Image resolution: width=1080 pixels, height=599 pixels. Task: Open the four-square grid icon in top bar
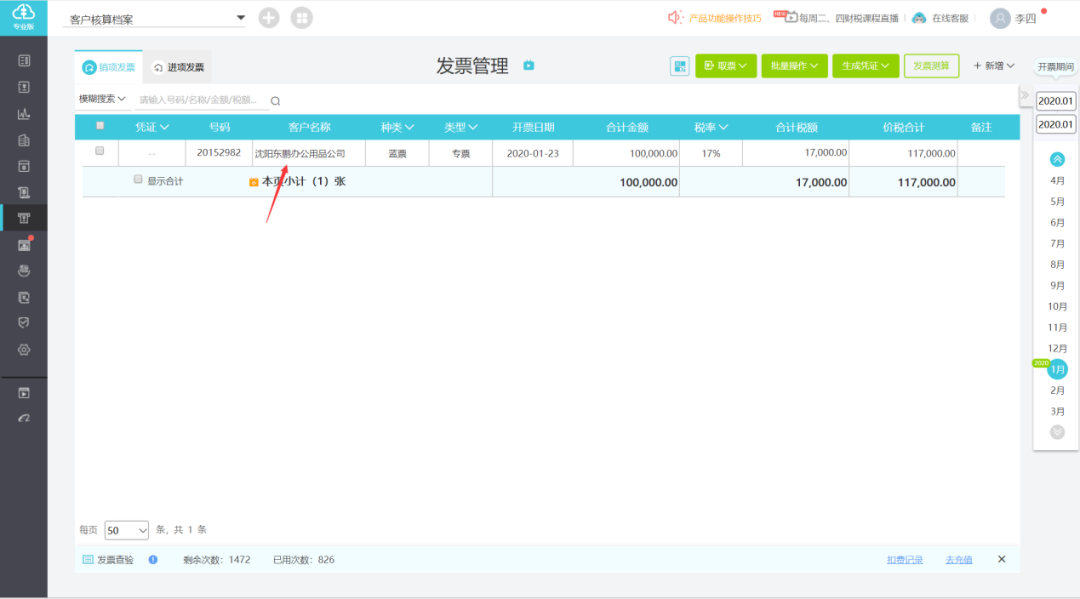pos(301,18)
